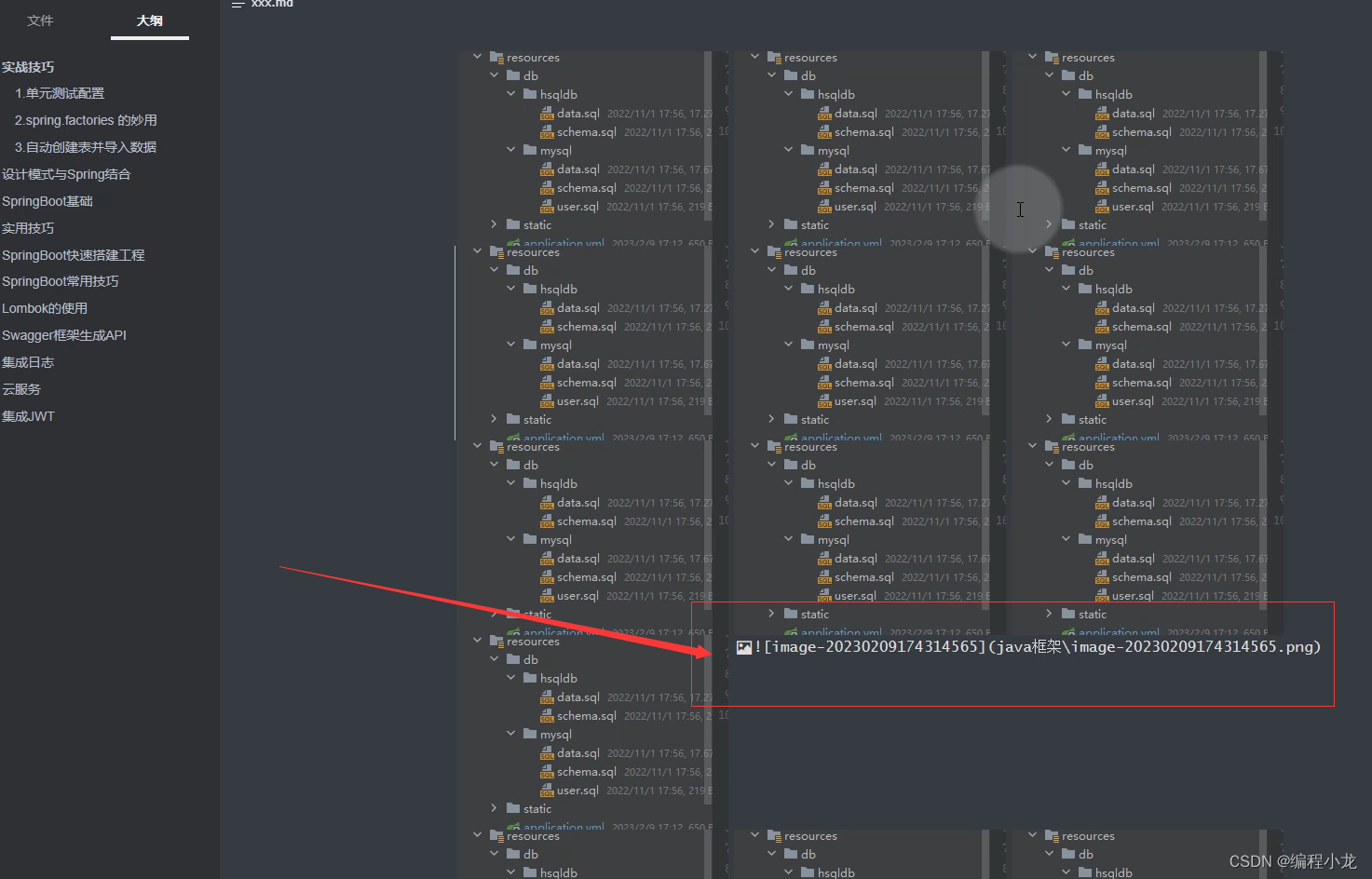Navigate to 集成日志 heading
Image resolution: width=1372 pixels, height=879 pixels.
click(x=28, y=363)
